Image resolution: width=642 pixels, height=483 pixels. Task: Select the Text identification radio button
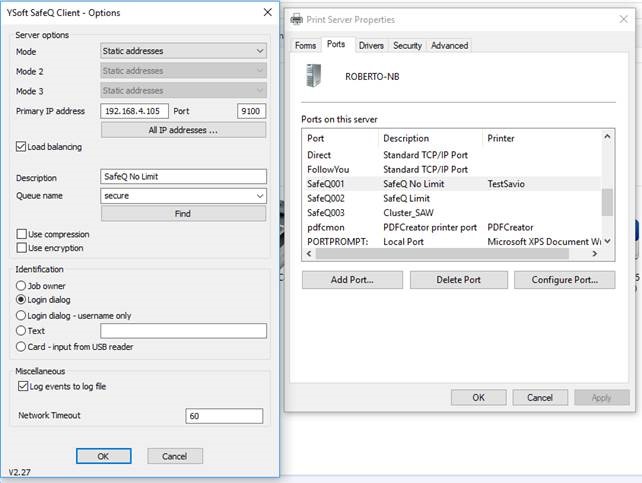click(x=20, y=330)
